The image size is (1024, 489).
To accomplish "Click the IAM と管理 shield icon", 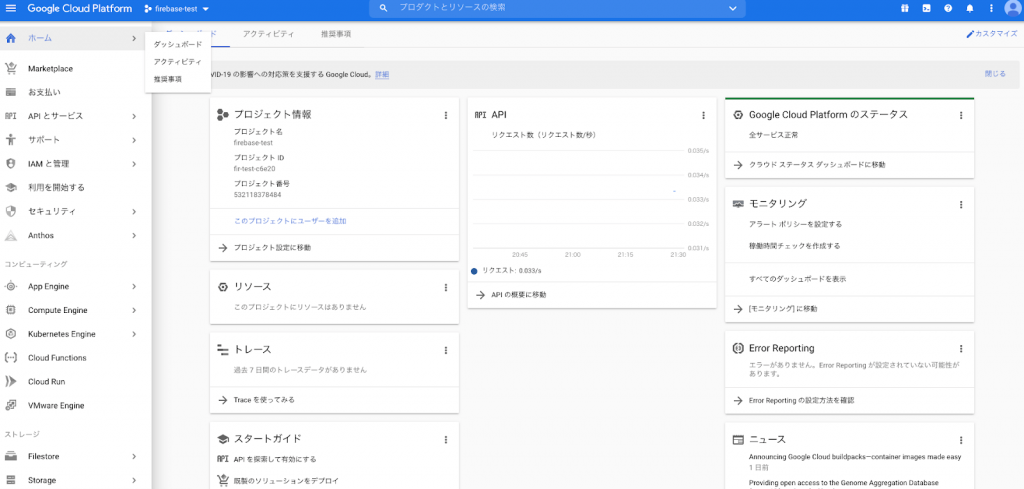I will click(10, 164).
